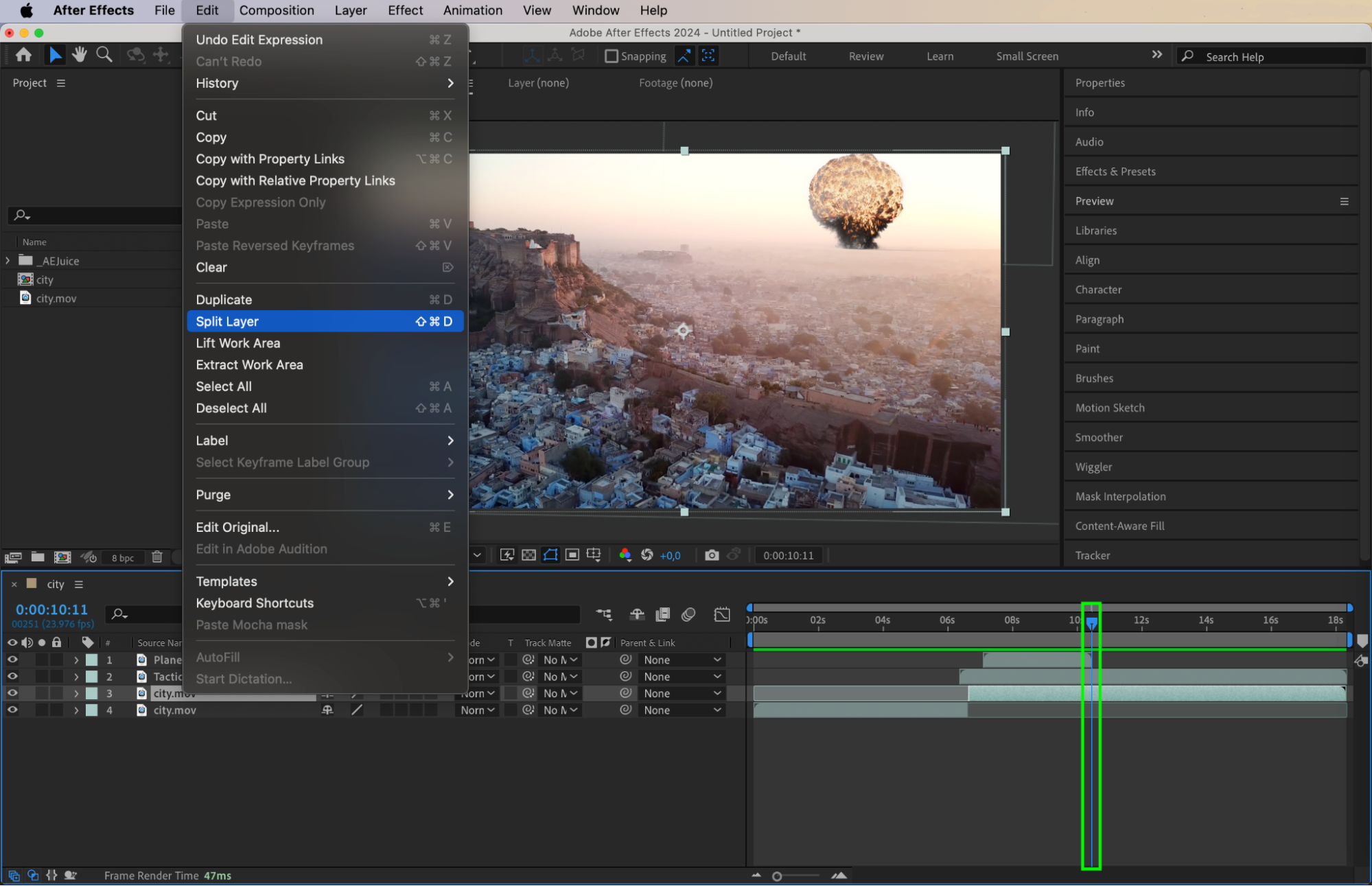
Task: Enable the Snapping checkbox
Action: pyautogui.click(x=611, y=56)
